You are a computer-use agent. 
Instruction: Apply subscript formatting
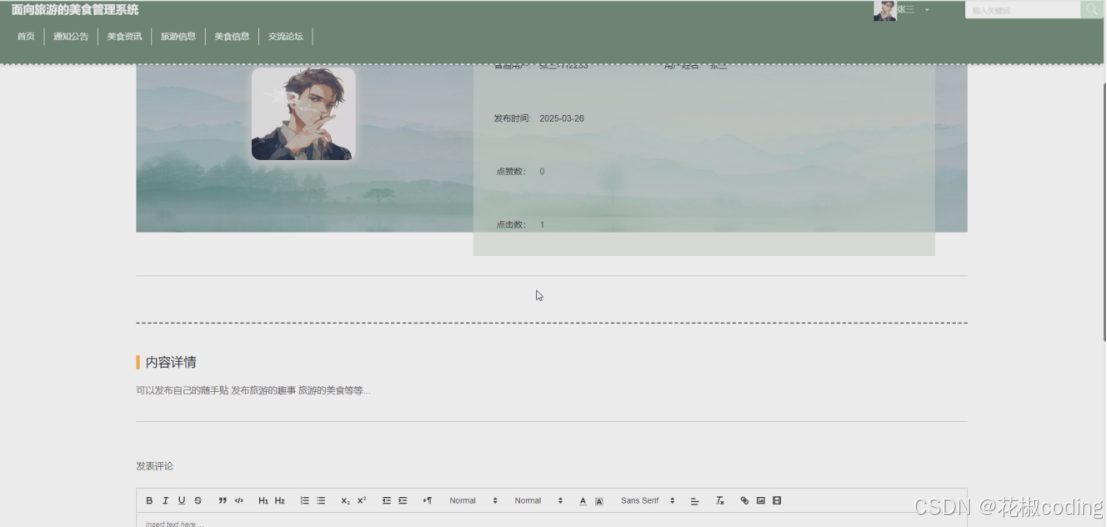point(345,500)
